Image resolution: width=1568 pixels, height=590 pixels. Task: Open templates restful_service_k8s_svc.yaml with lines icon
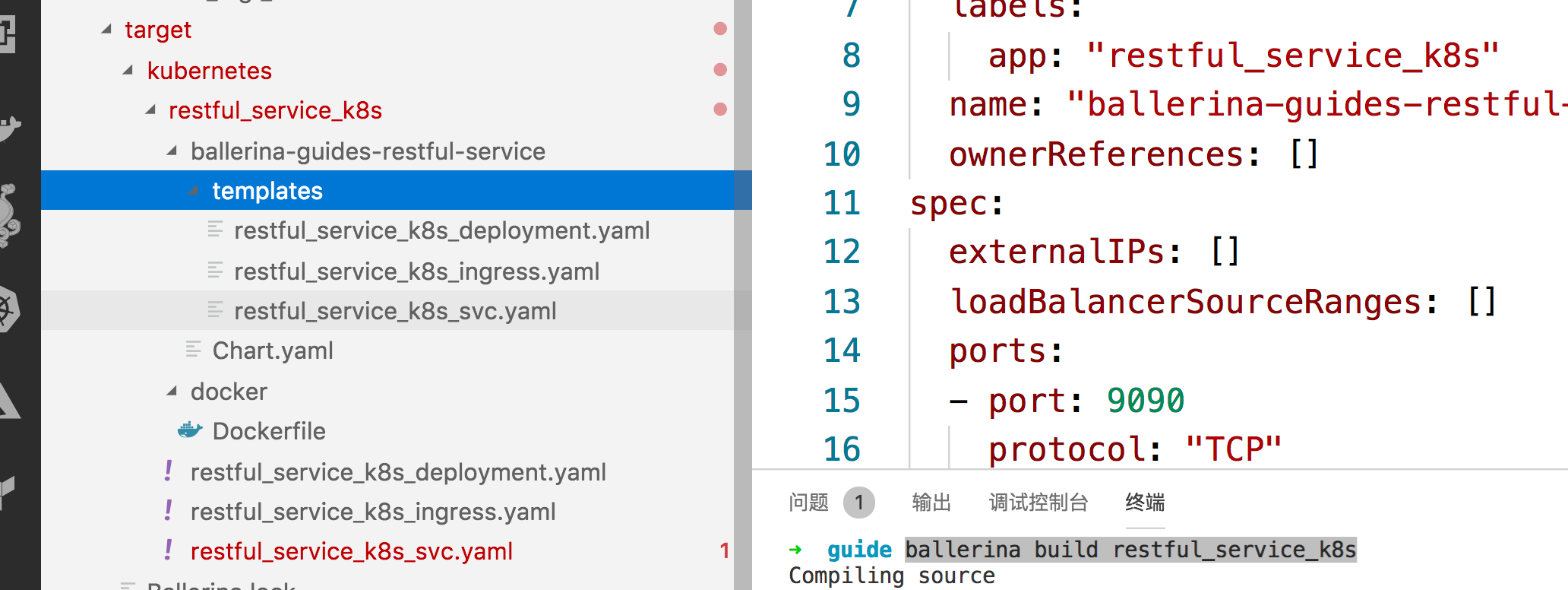tap(395, 311)
